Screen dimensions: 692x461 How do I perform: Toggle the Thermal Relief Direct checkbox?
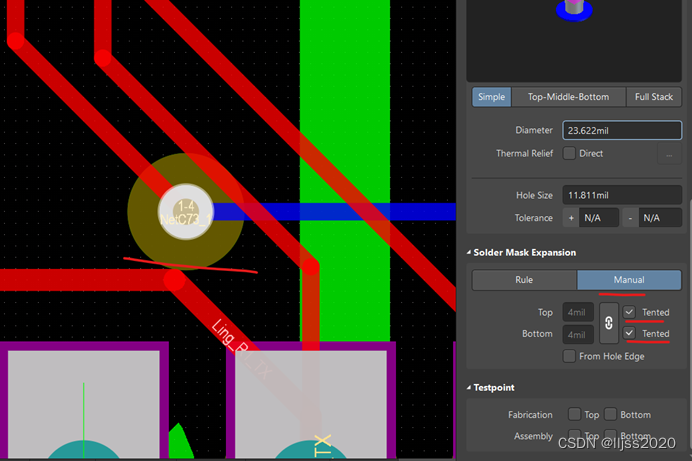point(569,154)
